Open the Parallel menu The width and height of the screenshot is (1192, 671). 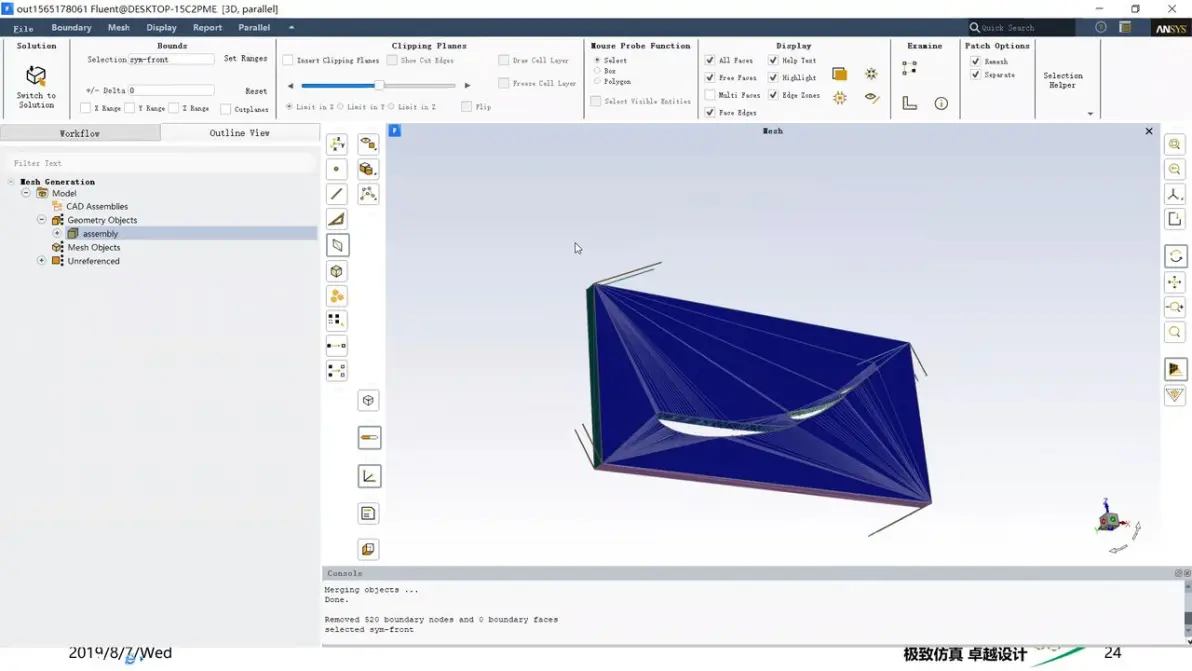pyautogui.click(x=254, y=27)
